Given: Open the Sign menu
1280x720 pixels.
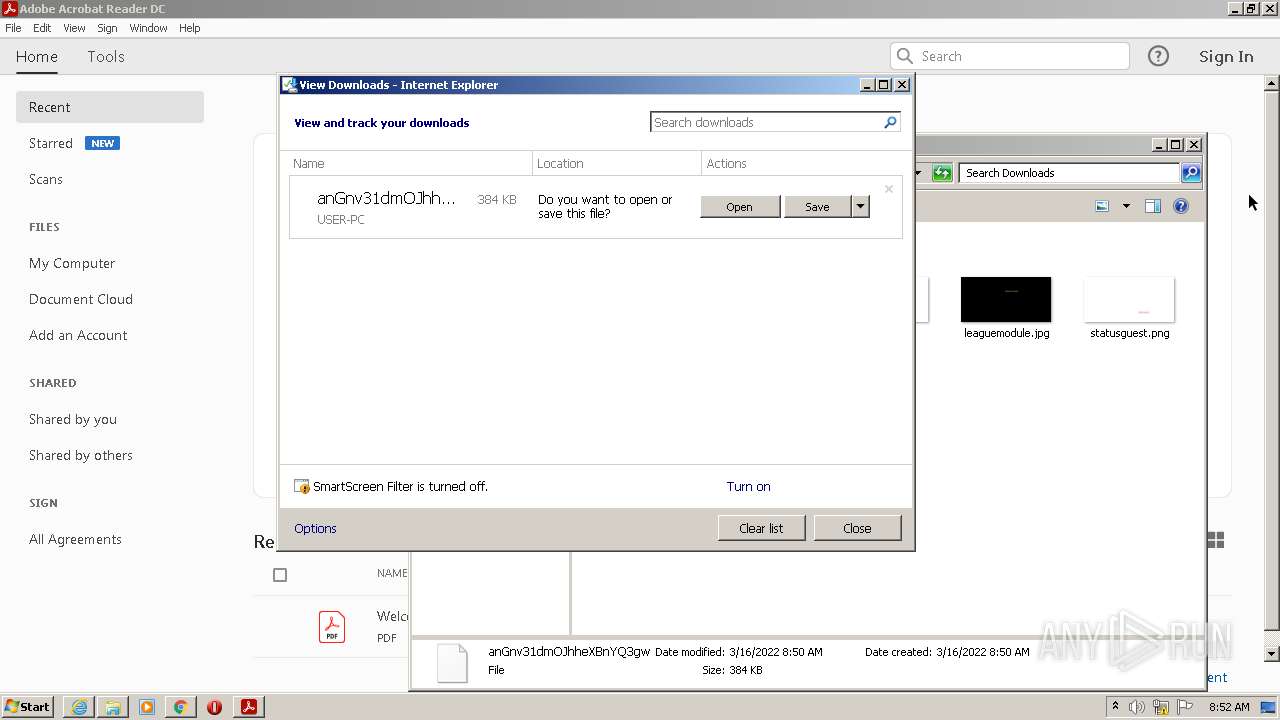Looking at the screenshot, I should [x=107, y=28].
